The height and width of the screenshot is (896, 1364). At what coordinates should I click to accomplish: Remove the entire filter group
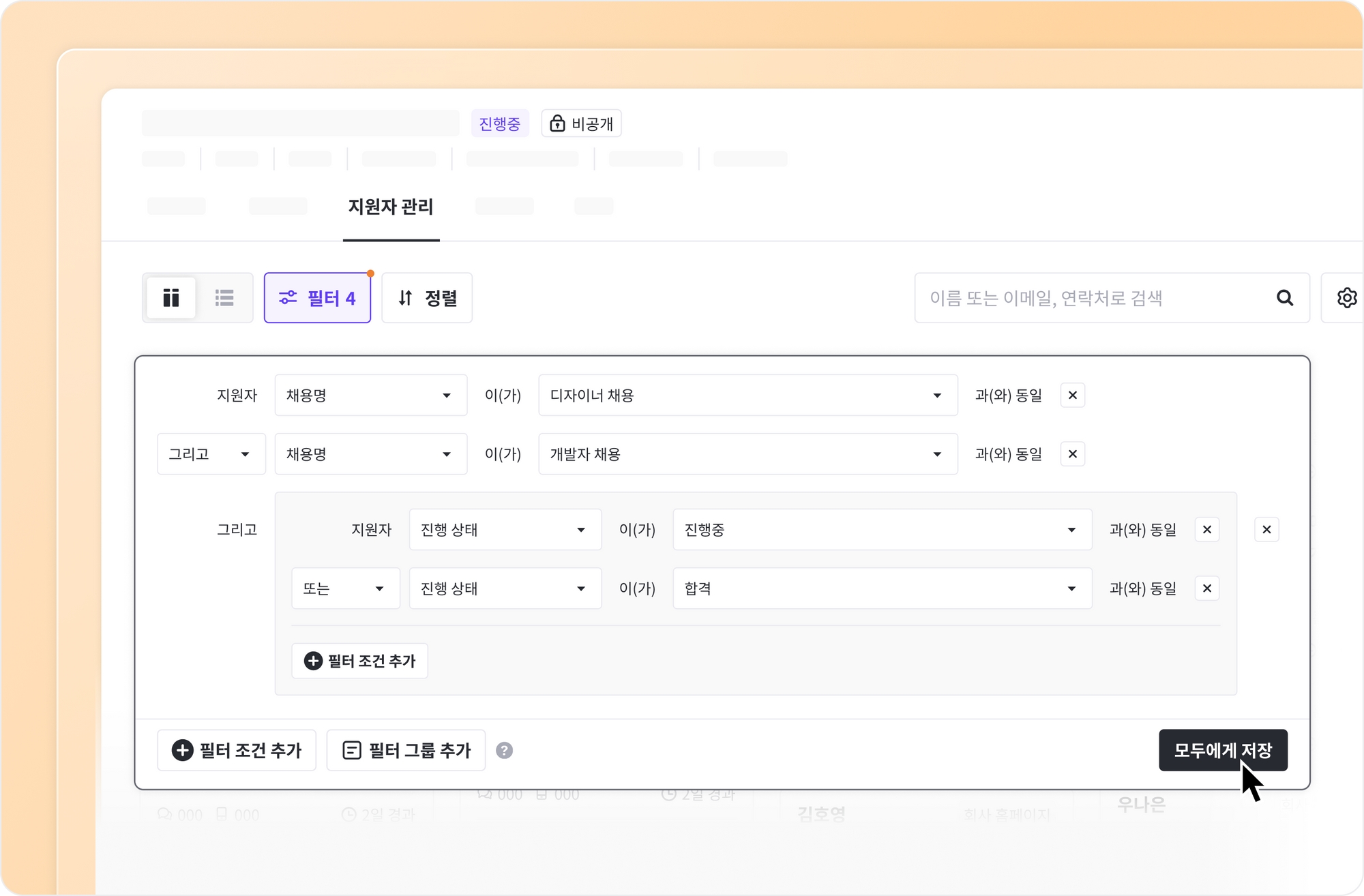tap(1266, 530)
